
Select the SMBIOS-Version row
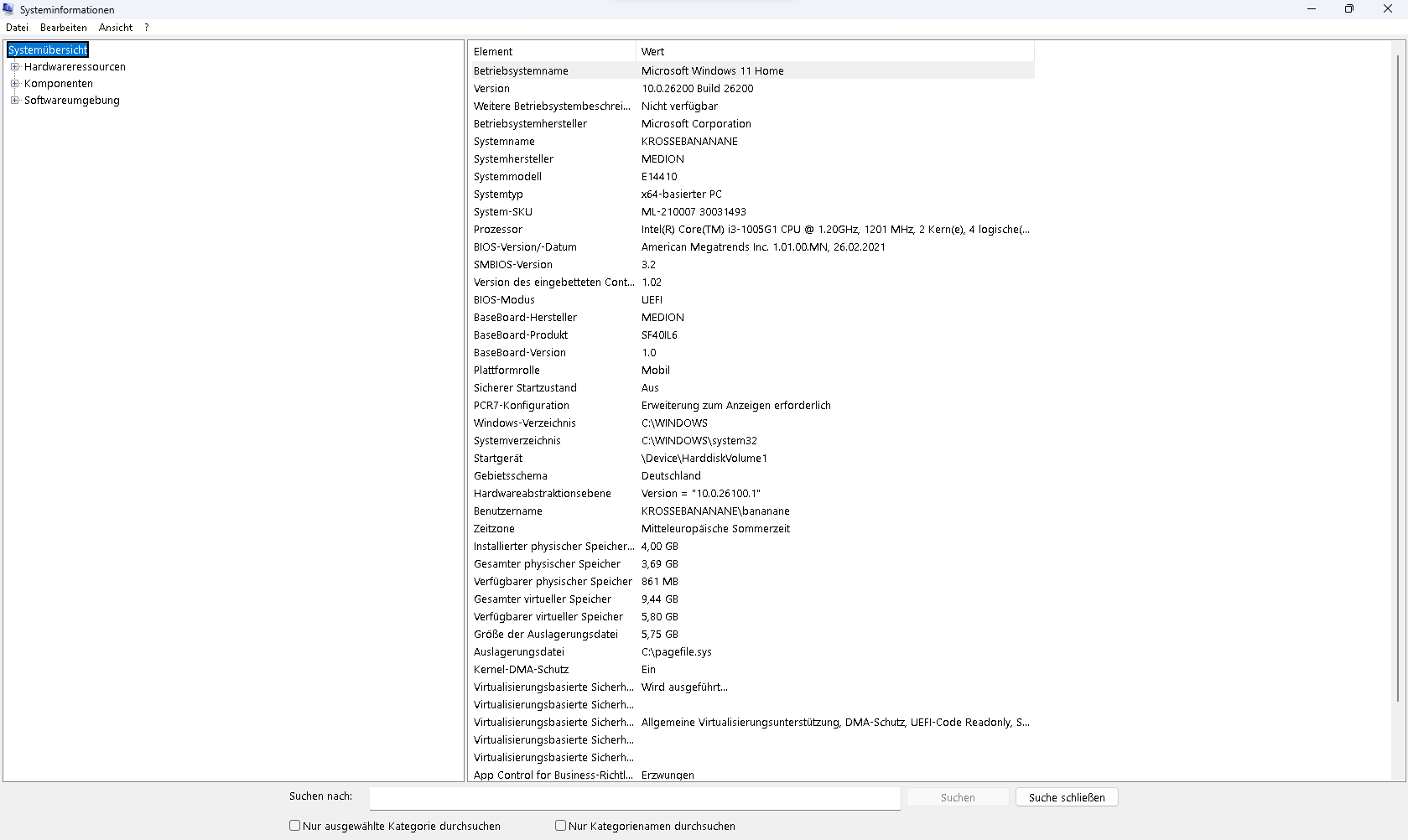click(751, 265)
